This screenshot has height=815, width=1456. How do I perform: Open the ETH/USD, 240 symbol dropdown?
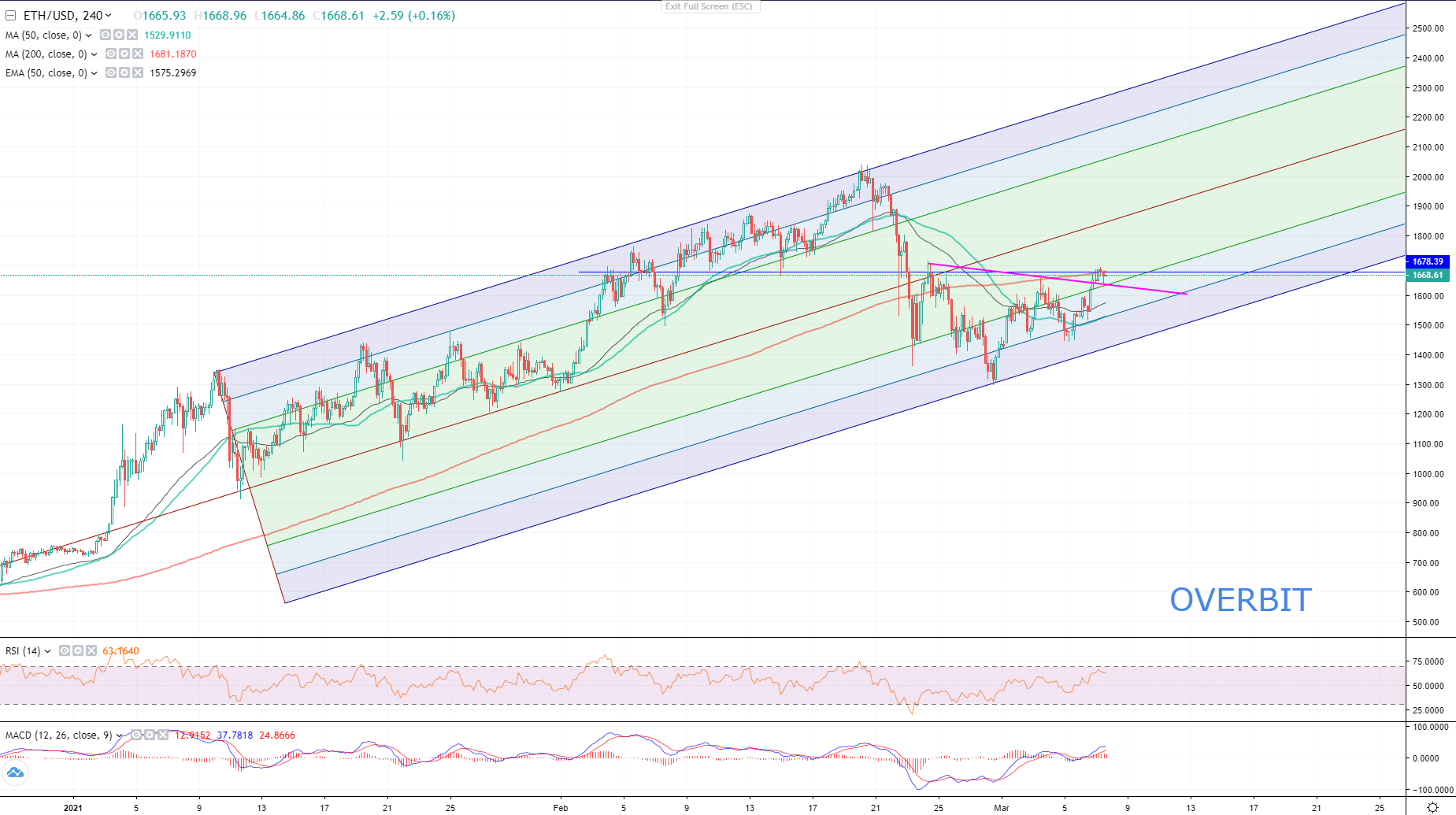coord(108,16)
